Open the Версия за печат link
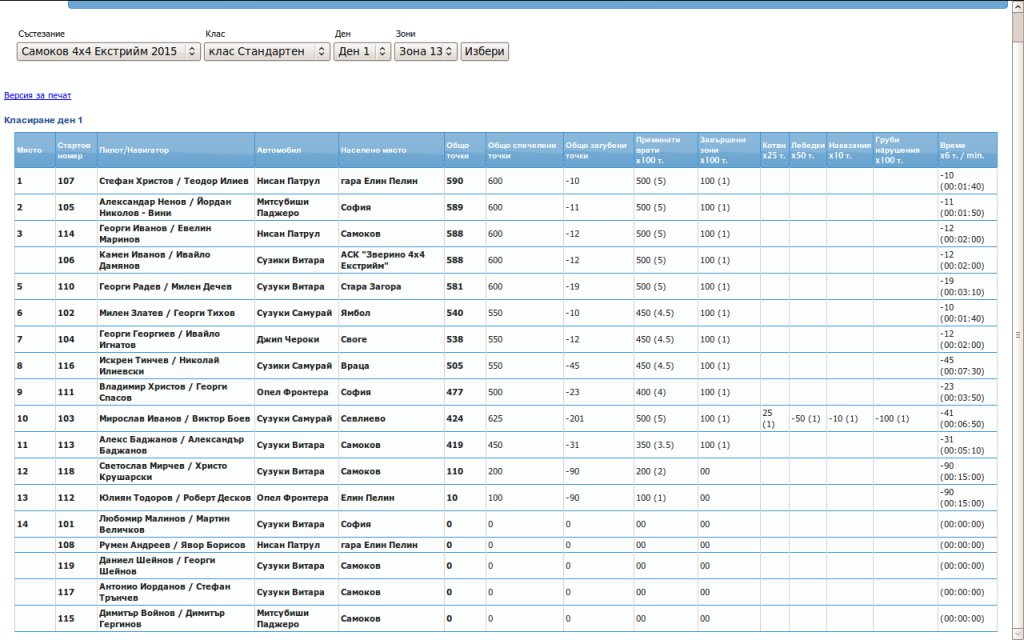Image resolution: width=1024 pixels, height=640 pixels. click(x=37, y=96)
